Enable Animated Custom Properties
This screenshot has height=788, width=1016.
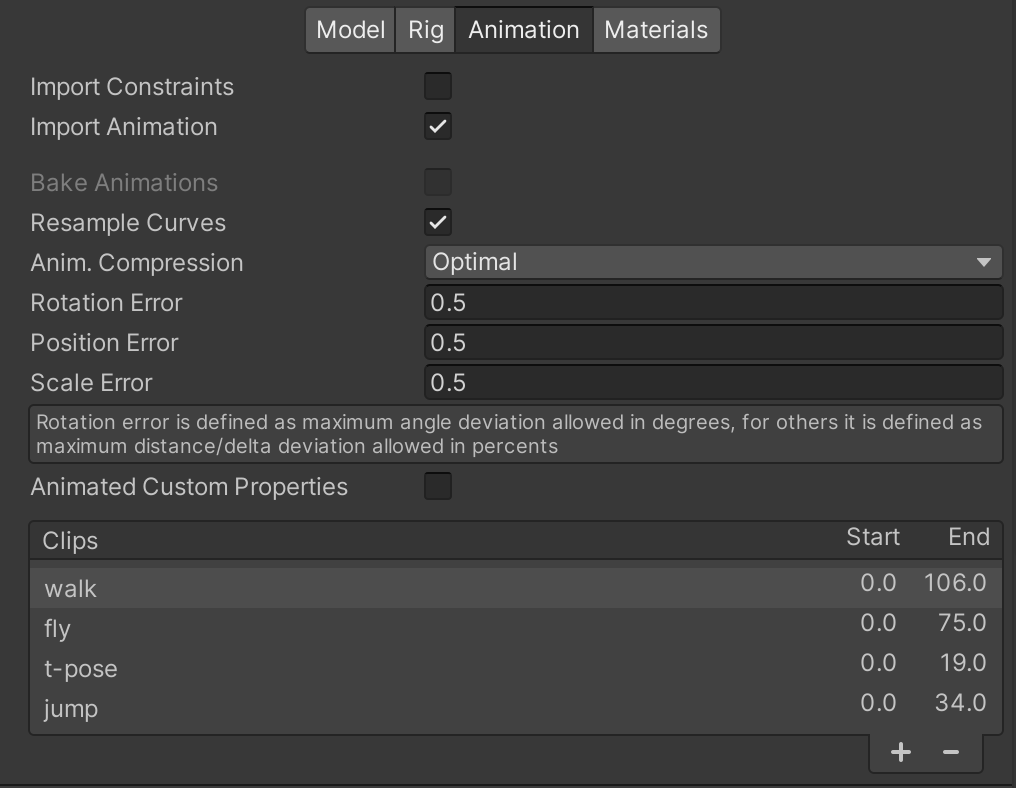tap(438, 486)
